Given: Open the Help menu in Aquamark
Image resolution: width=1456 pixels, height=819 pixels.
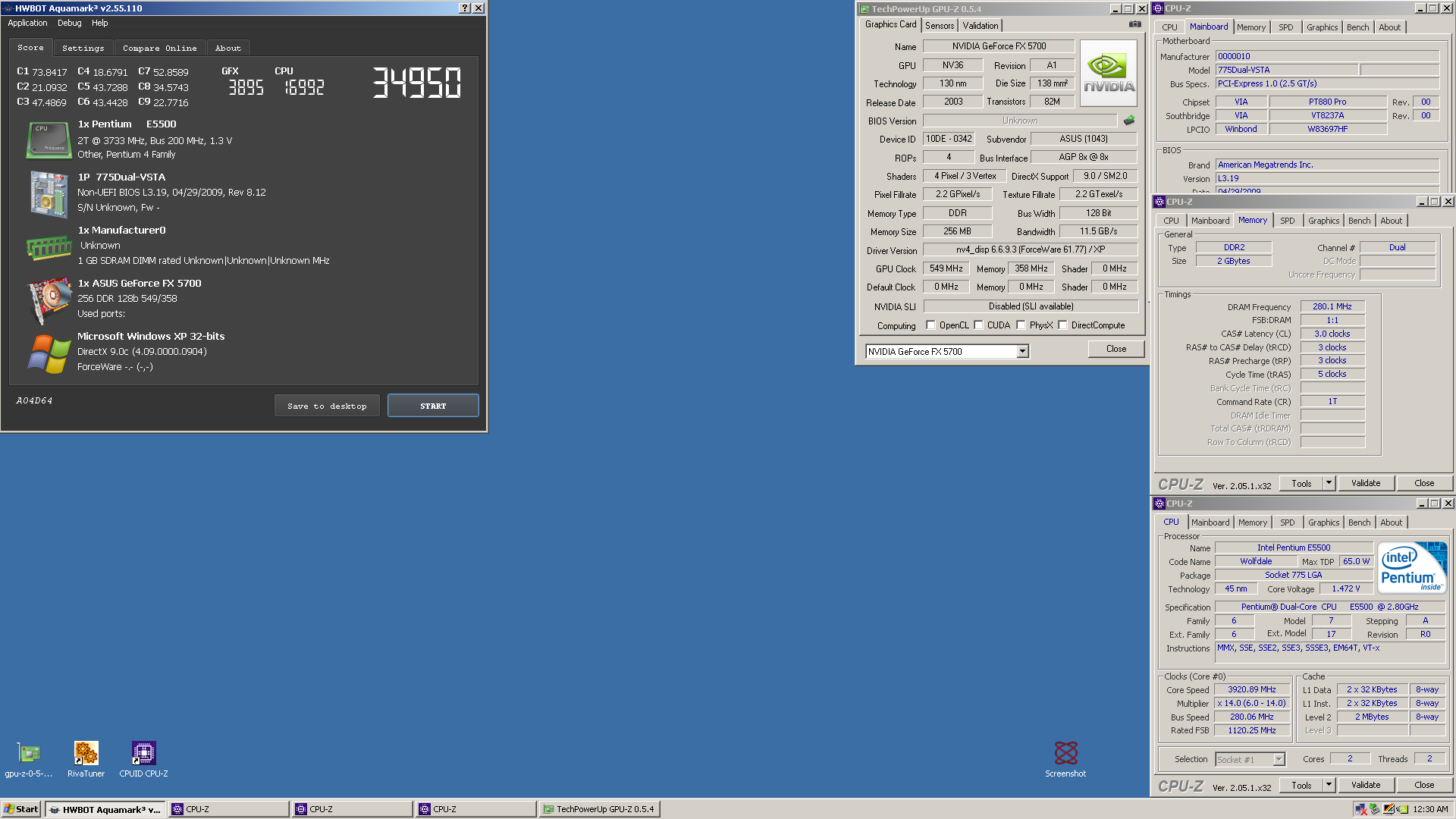Looking at the screenshot, I should coord(100,23).
